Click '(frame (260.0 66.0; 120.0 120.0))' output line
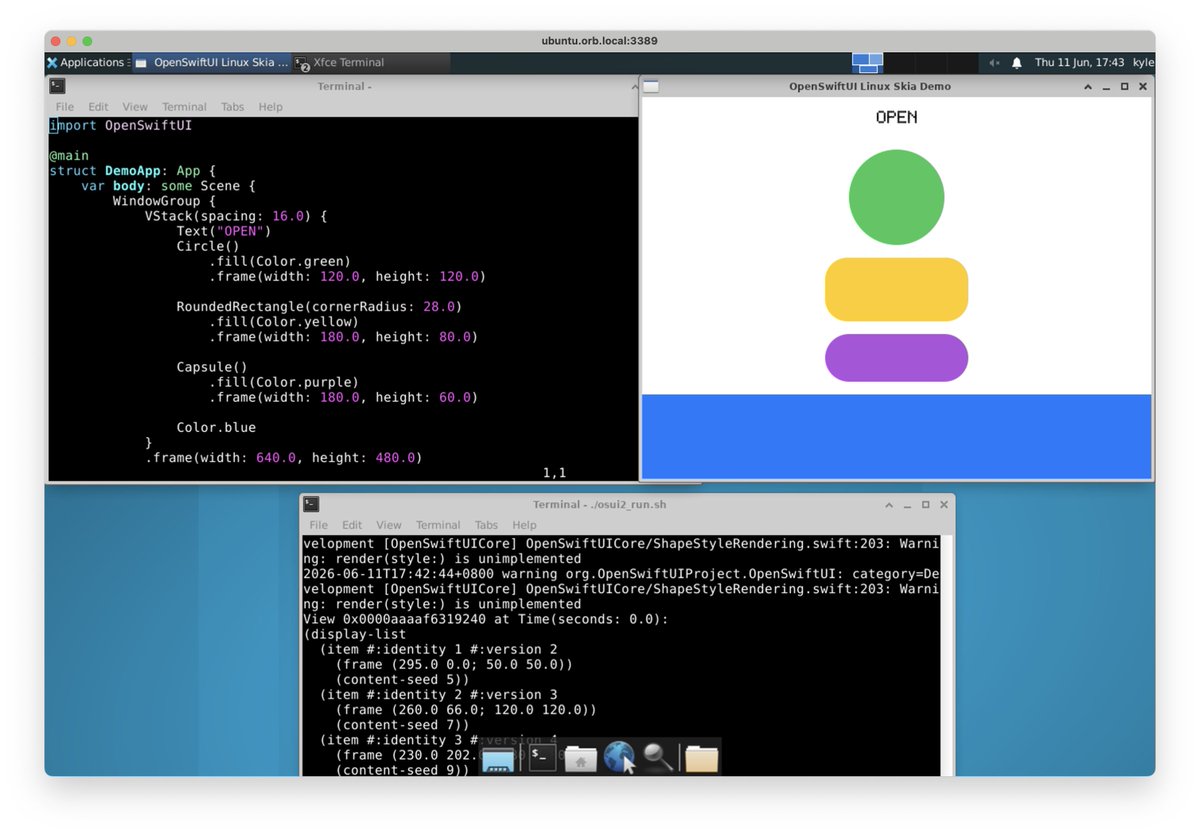The width and height of the screenshot is (1200, 835). pos(466,710)
